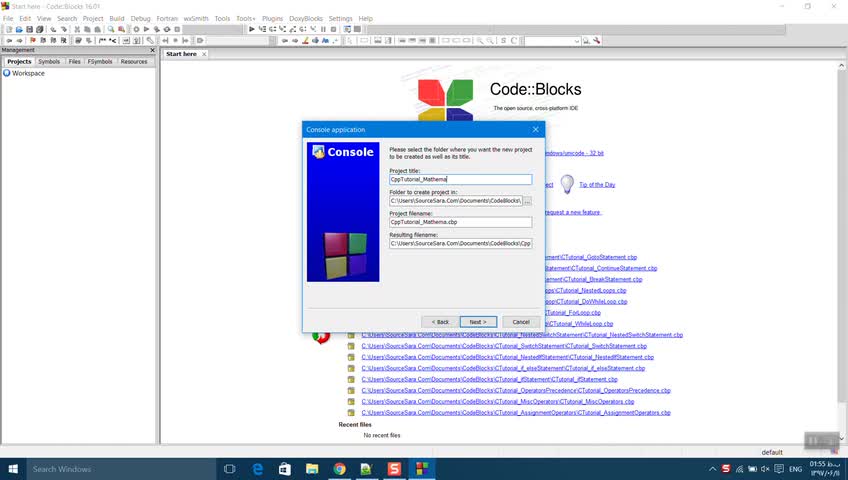Click the Project filename input field

click(x=460, y=222)
